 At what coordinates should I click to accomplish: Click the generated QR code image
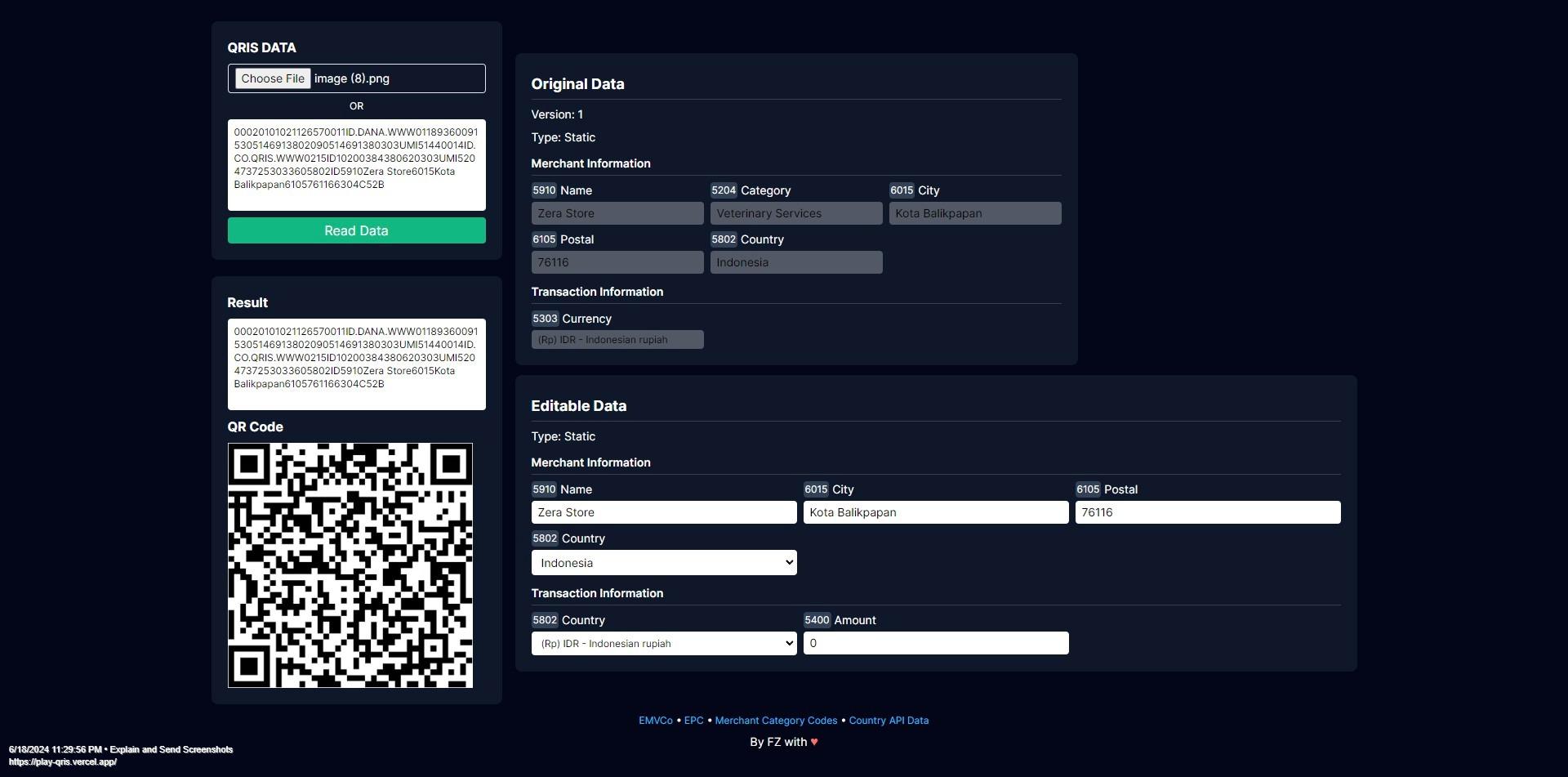pos(350,565)
